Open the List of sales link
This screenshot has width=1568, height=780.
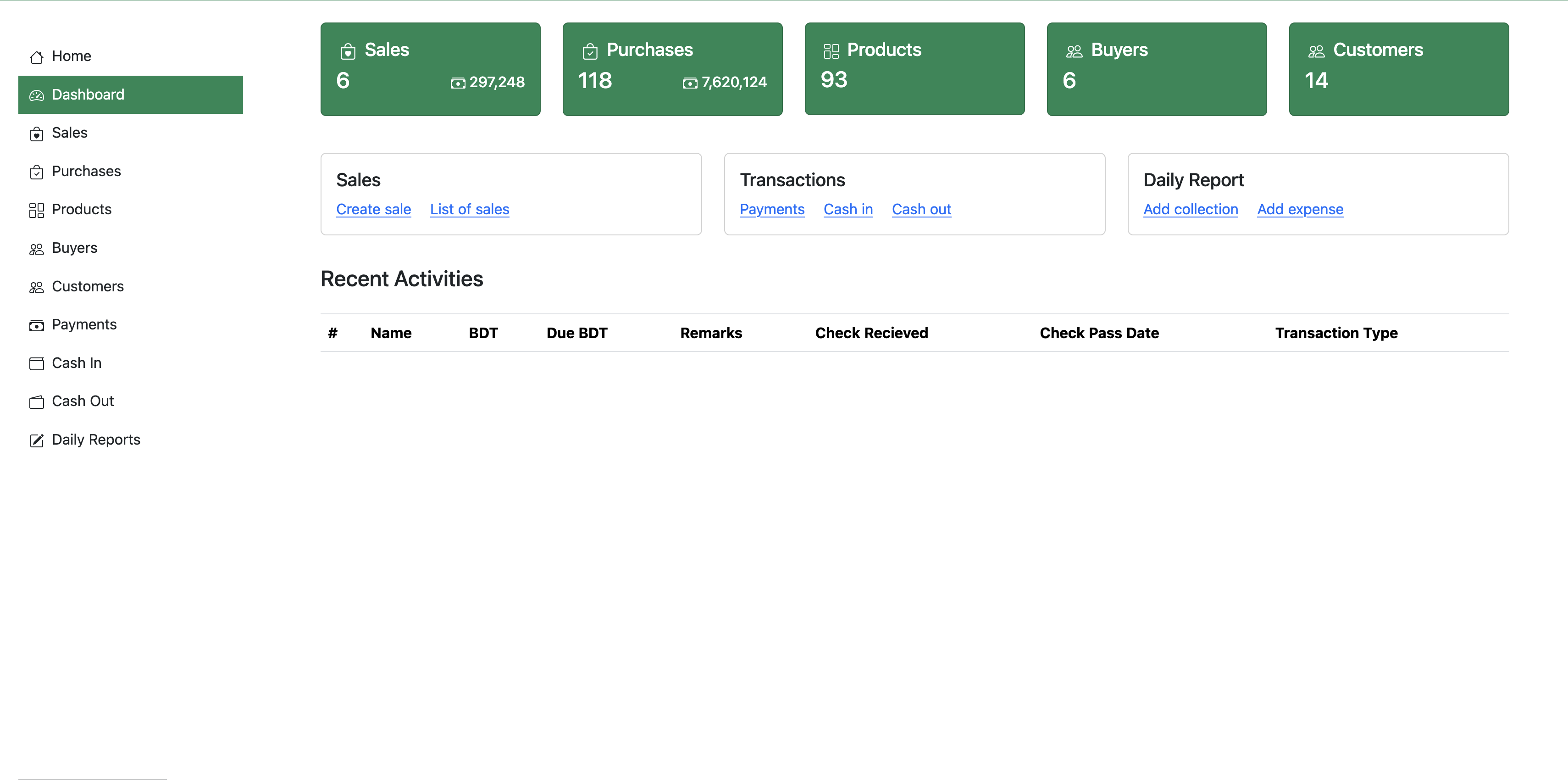(x=469, y=210)
